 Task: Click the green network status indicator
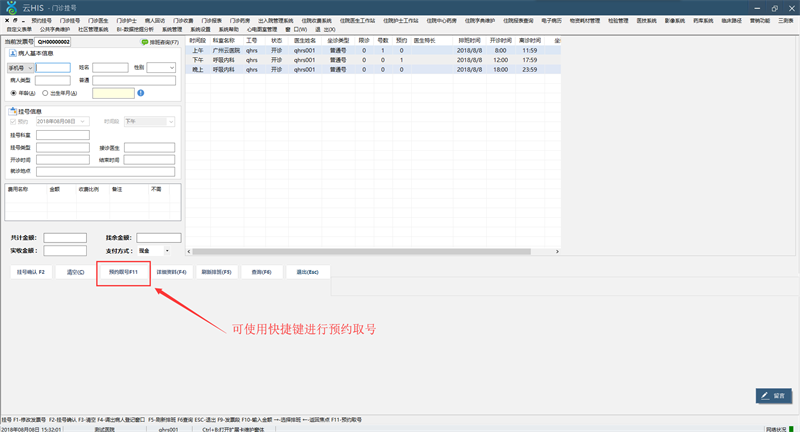coord(792,429)
